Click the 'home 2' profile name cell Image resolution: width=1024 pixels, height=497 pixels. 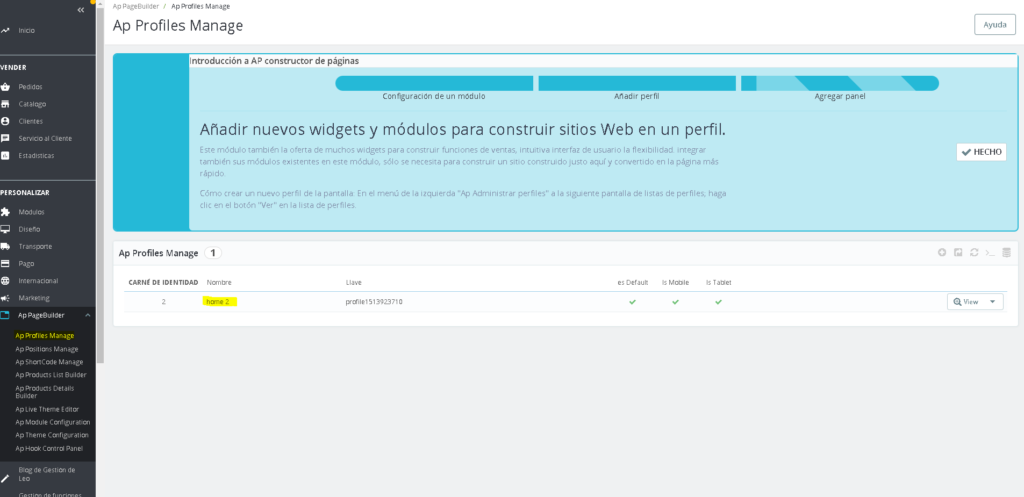coord(219,302)
